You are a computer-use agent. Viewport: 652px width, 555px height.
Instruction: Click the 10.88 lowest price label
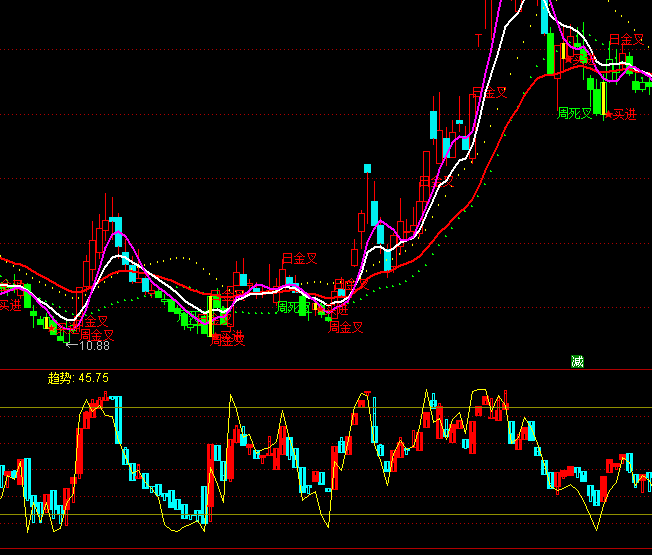93,346
